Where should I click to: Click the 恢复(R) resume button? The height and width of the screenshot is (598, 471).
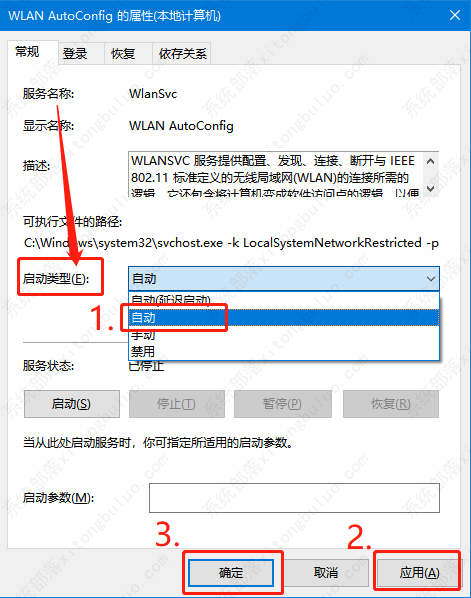(x=391, y=404)
